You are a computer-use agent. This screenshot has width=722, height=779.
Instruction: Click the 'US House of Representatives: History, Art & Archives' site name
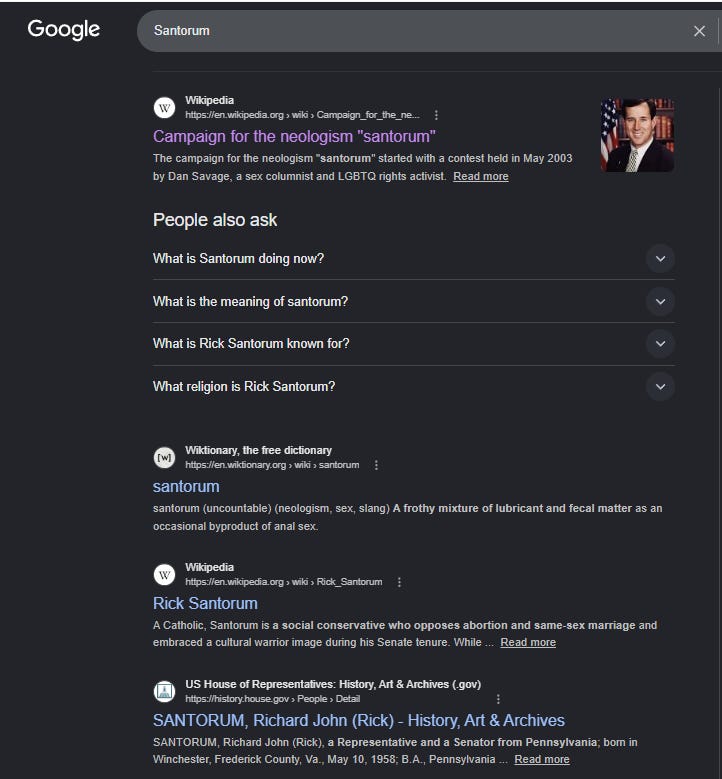pos(333,685)
